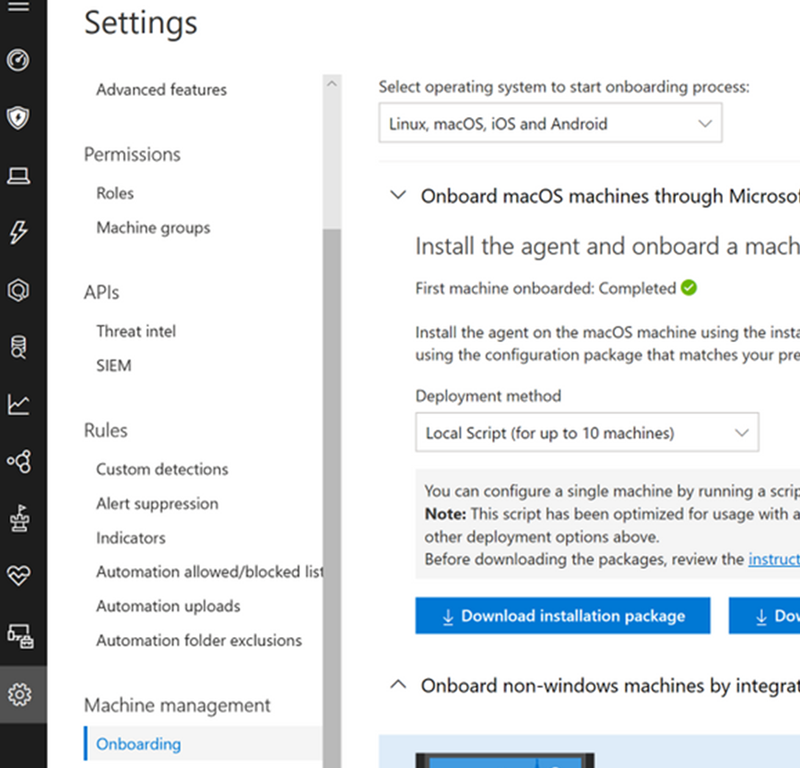Open the heart health icon in sidebar
Screen dimensions: 800x768
pos(18,576)
